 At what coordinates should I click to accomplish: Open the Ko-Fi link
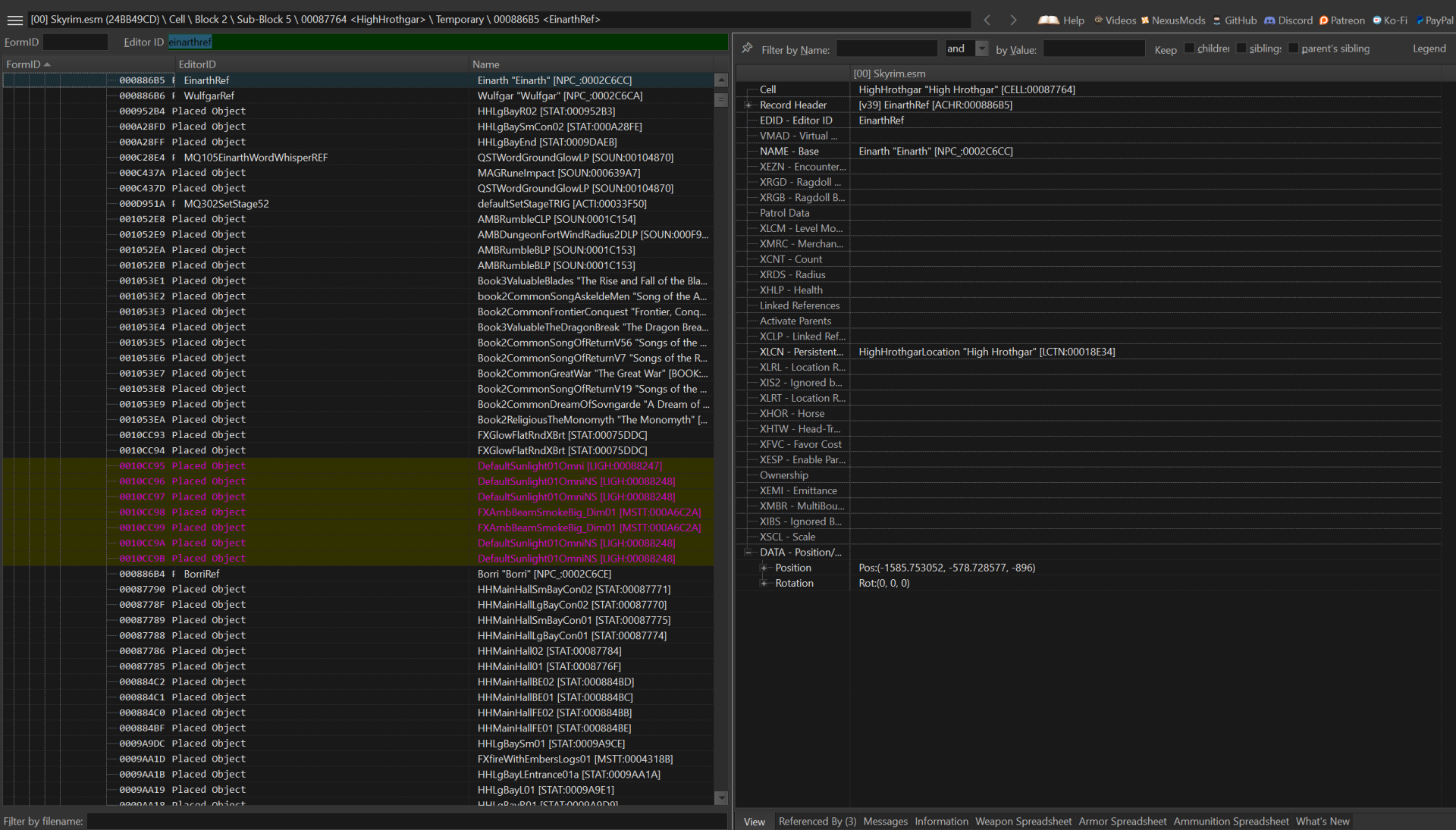click(1390, 20)
